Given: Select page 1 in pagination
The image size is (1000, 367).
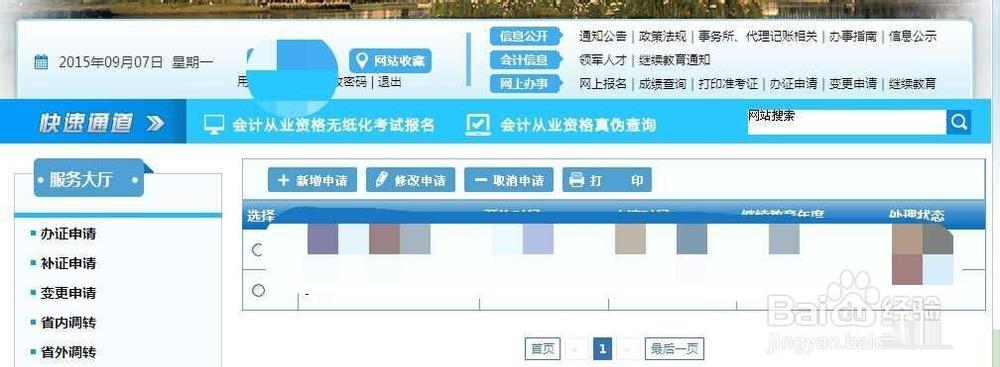Looking at the screenshot, I should coord(602,348).
